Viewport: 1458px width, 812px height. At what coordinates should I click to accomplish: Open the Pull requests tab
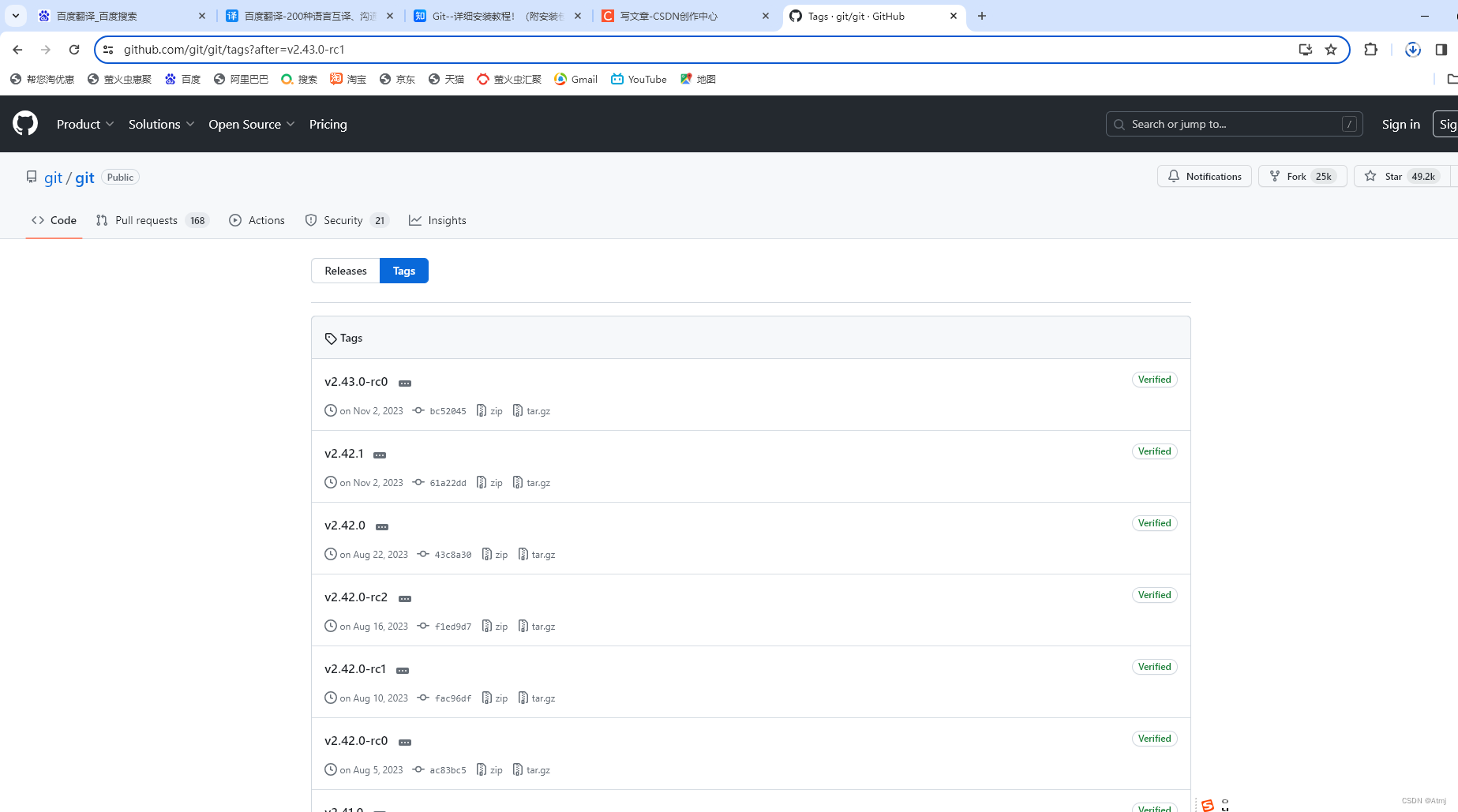click(x=152, y=220)
